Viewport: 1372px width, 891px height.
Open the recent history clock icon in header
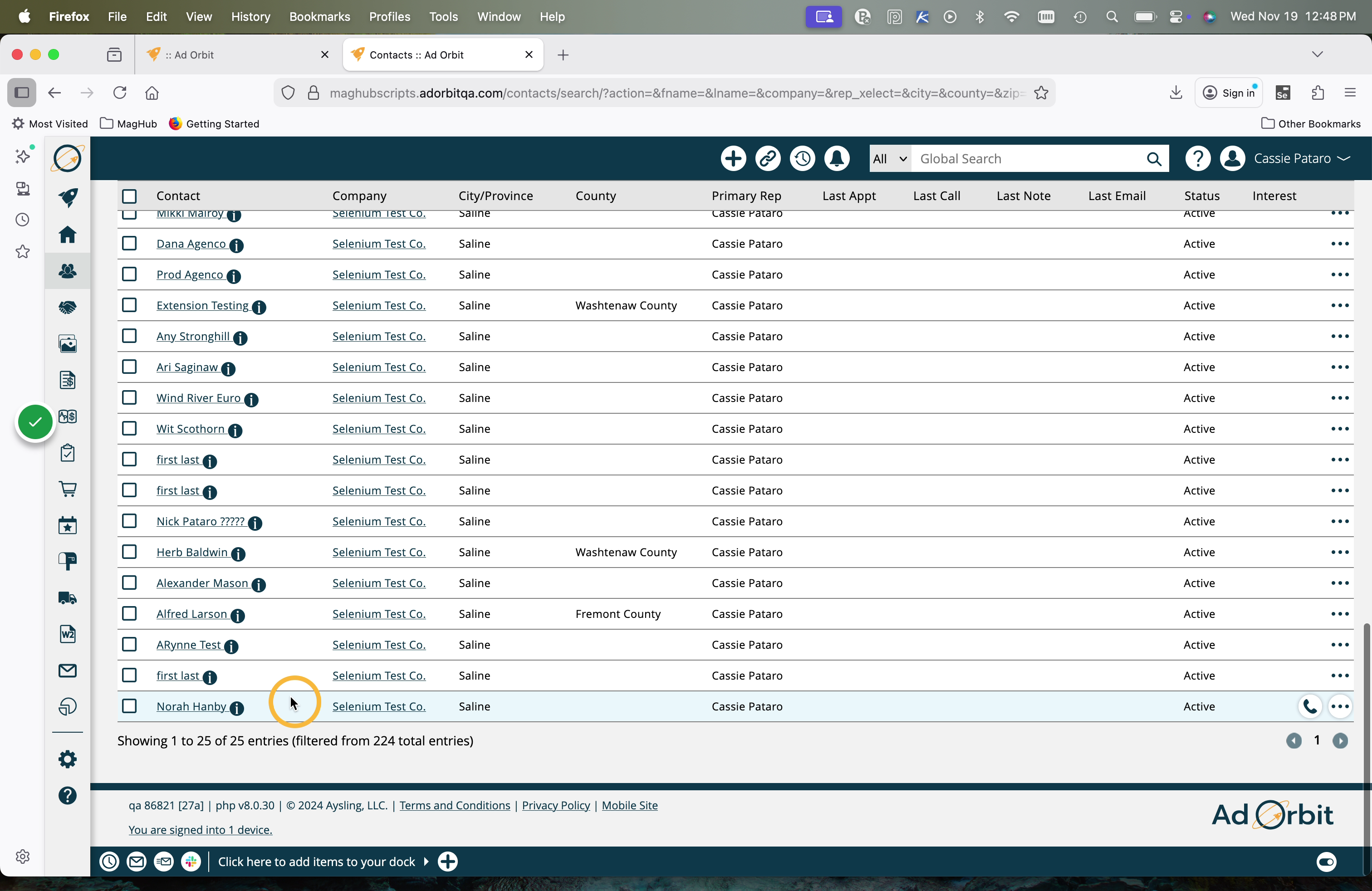tap(802, 158)
